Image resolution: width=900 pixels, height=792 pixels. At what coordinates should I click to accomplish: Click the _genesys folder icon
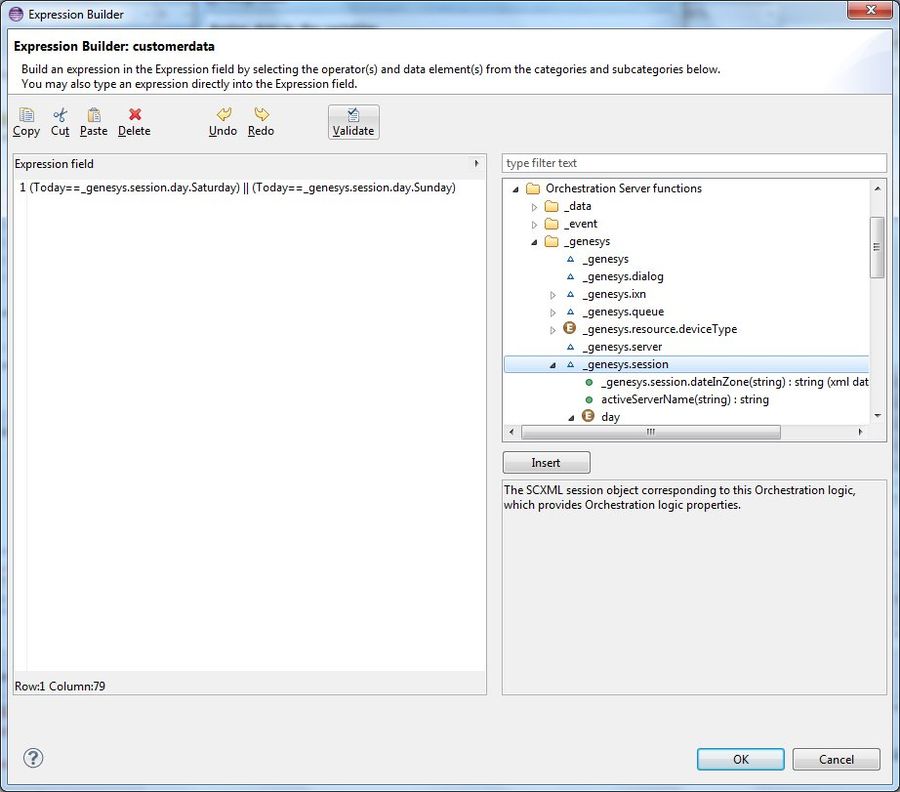552,242
